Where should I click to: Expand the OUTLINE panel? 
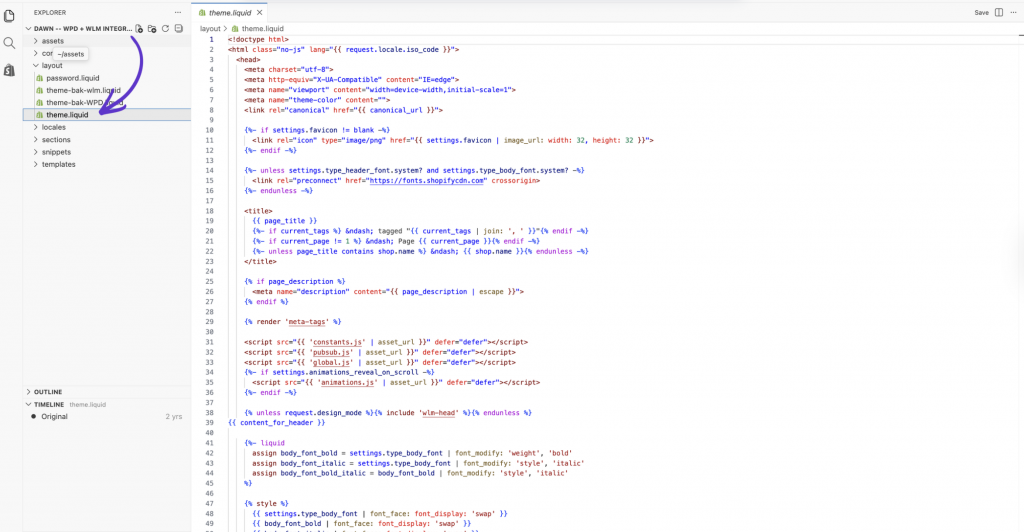29,392
